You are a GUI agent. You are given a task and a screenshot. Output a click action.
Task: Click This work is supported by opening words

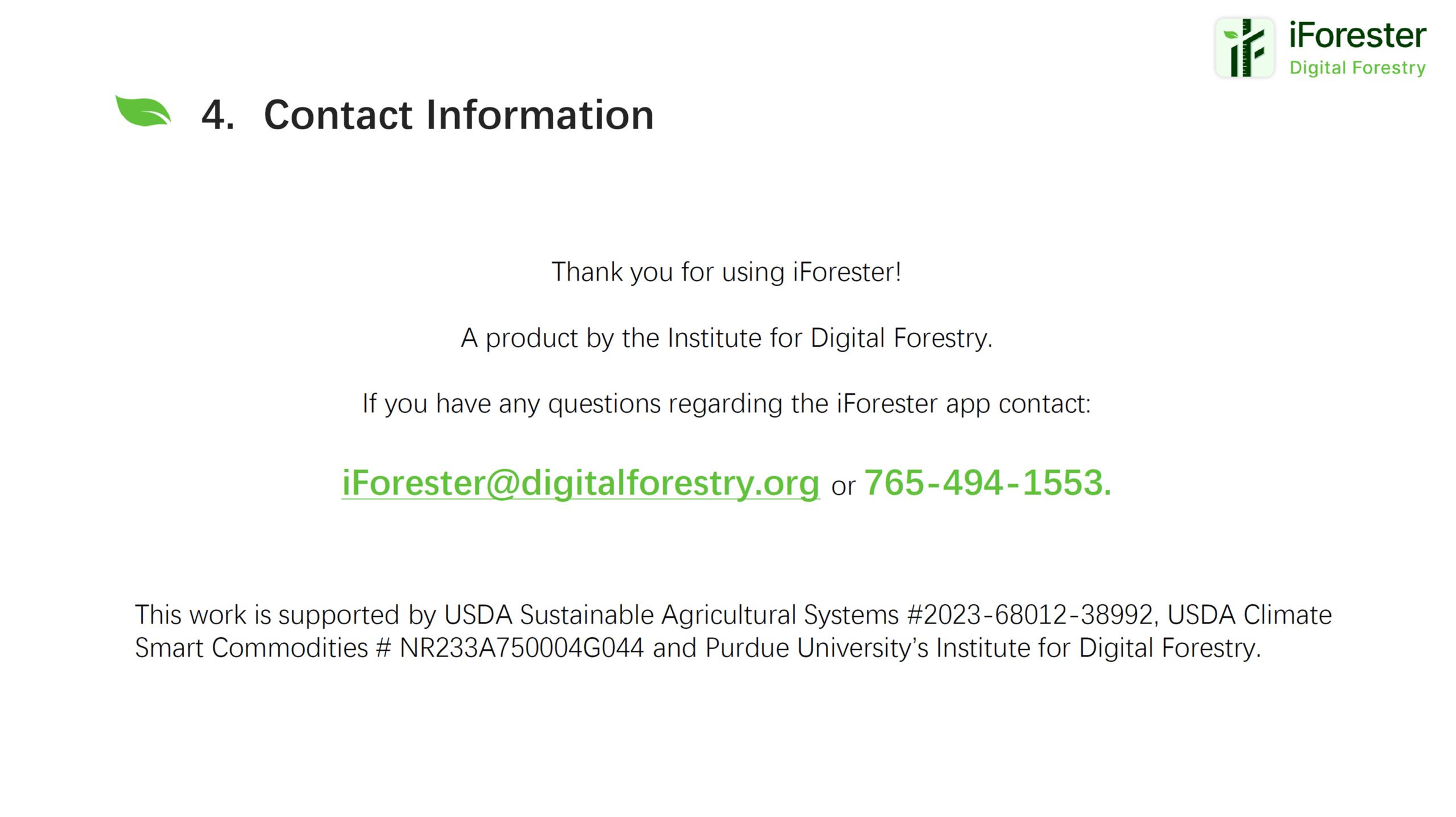click(x=285, y=616)
